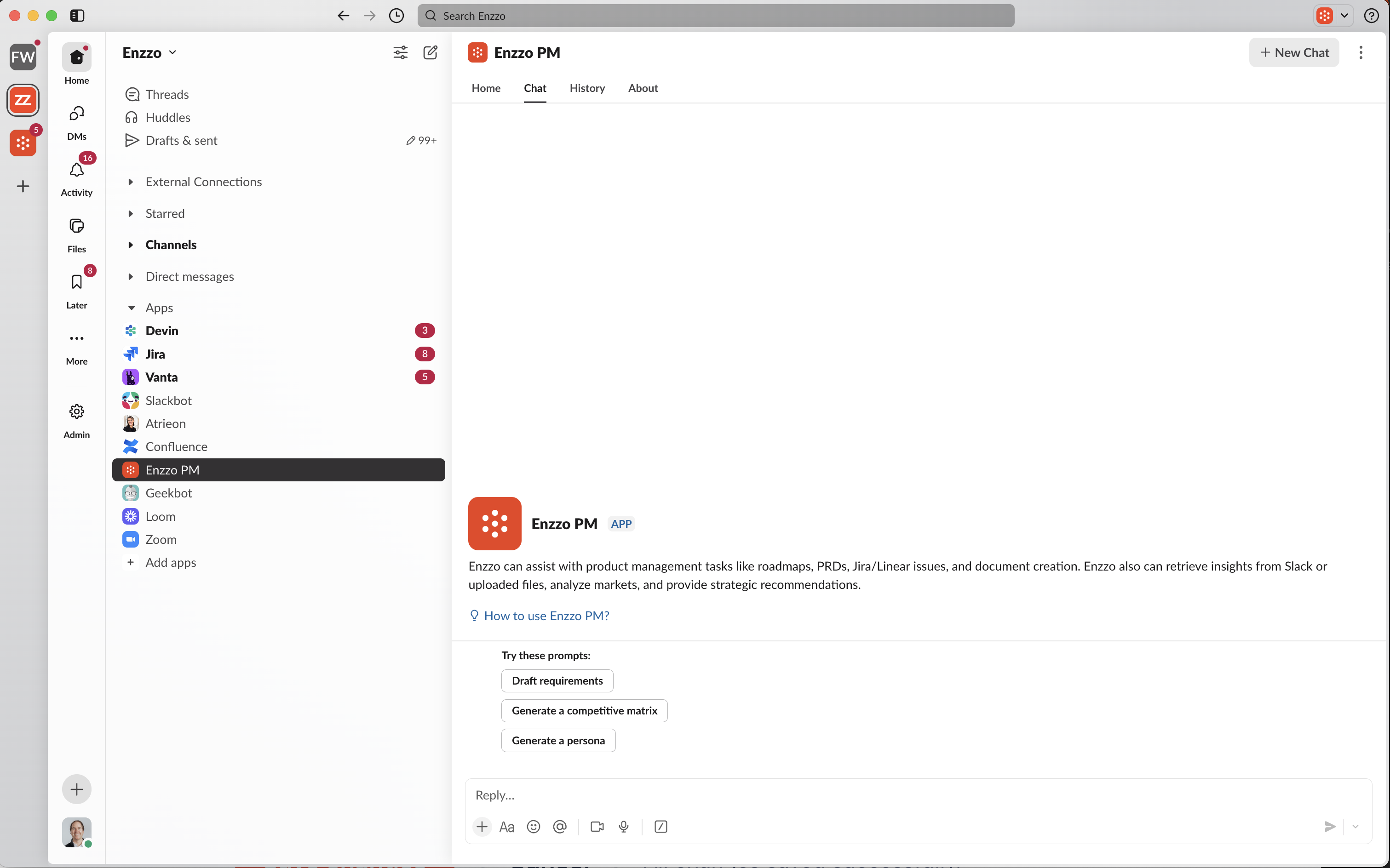Viewport: 1390px width, 868px height.
Task: Click the compose new message icon
Action: pyautogui.click(x=430, y=53)
